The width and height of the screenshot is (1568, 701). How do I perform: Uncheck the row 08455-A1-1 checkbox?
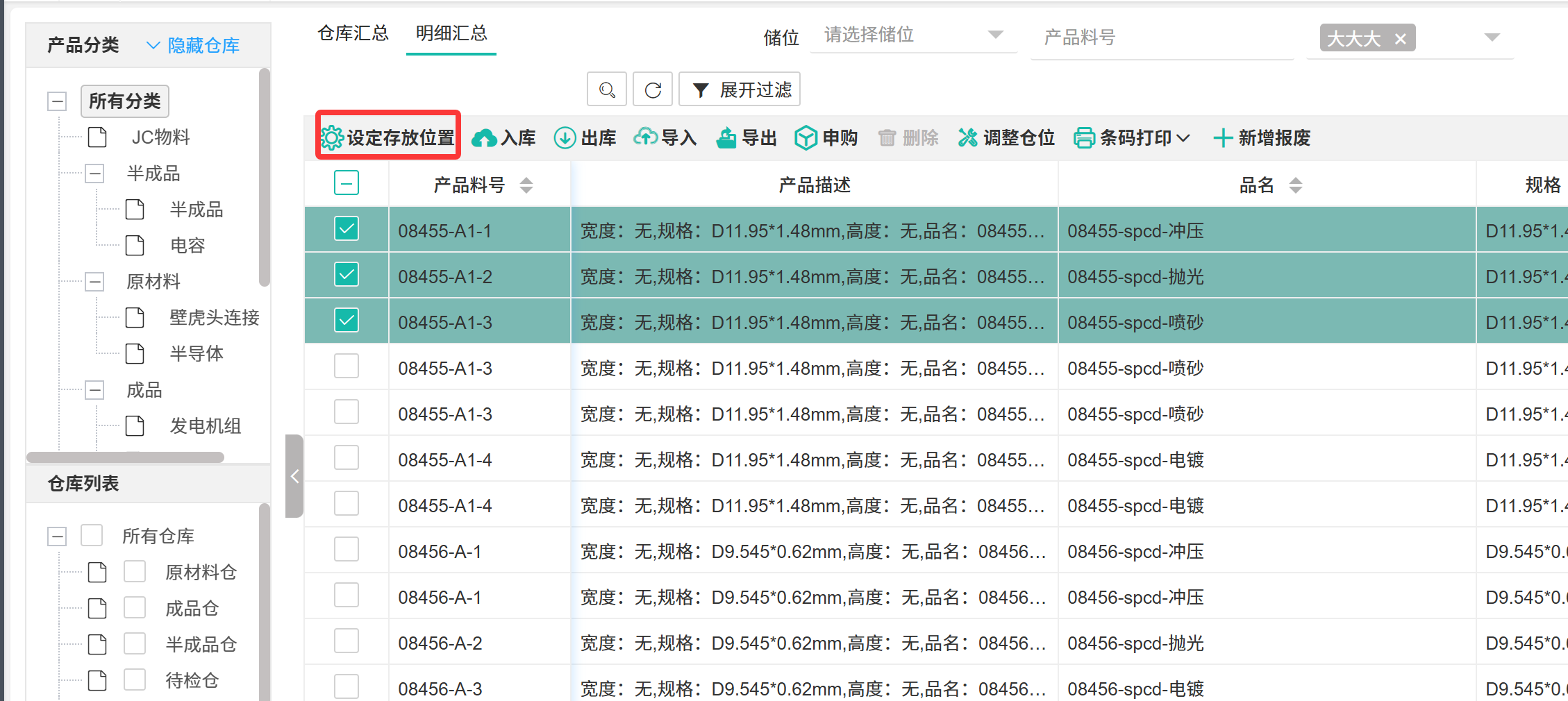tap(347, 229)
